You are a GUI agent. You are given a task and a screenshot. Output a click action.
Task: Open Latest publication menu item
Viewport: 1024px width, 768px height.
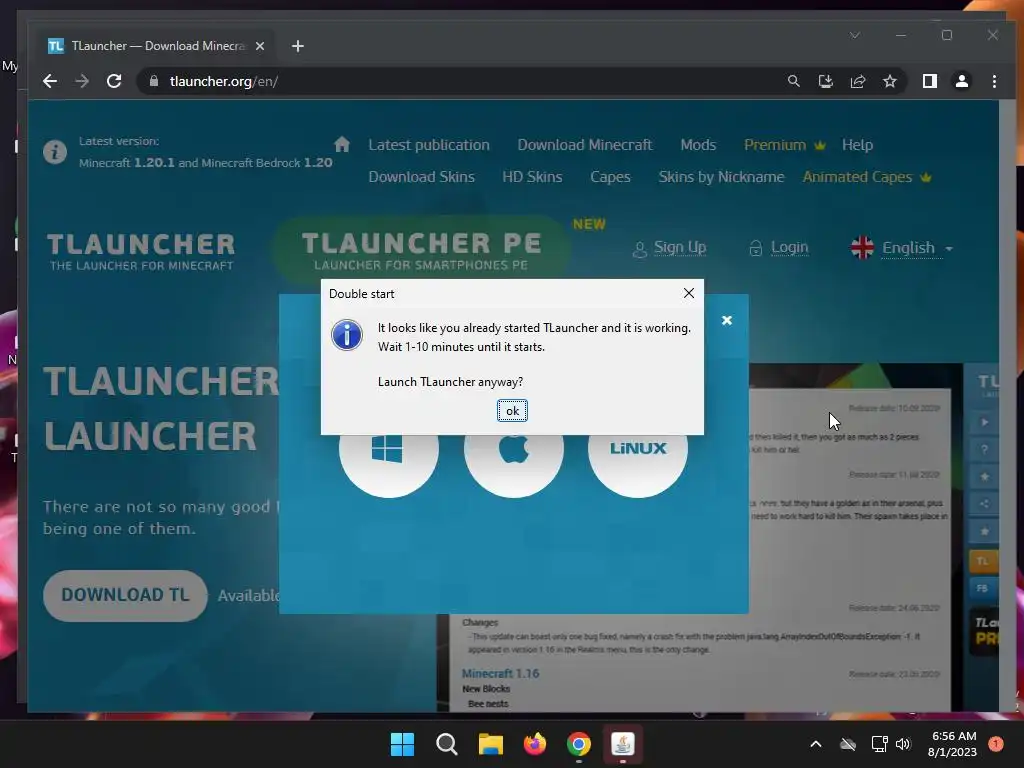[x=428, y=145]
